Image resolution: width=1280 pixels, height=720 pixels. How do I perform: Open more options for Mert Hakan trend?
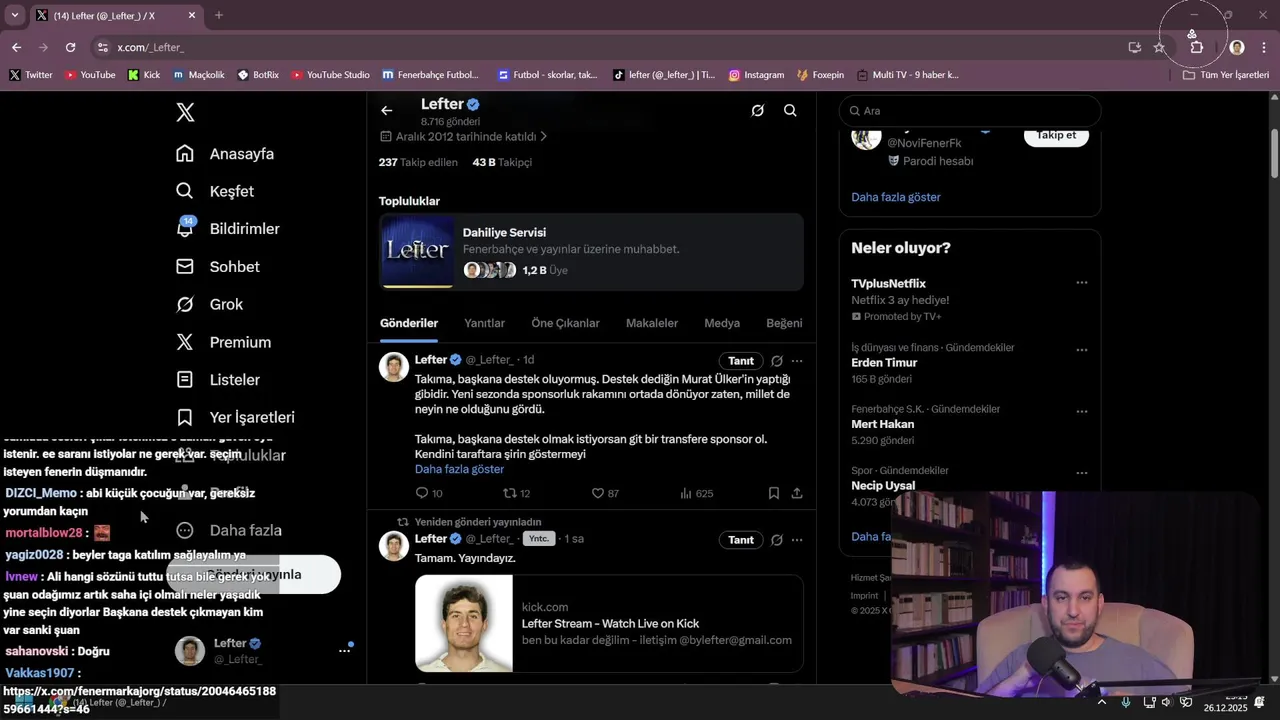pos(1082,411)
